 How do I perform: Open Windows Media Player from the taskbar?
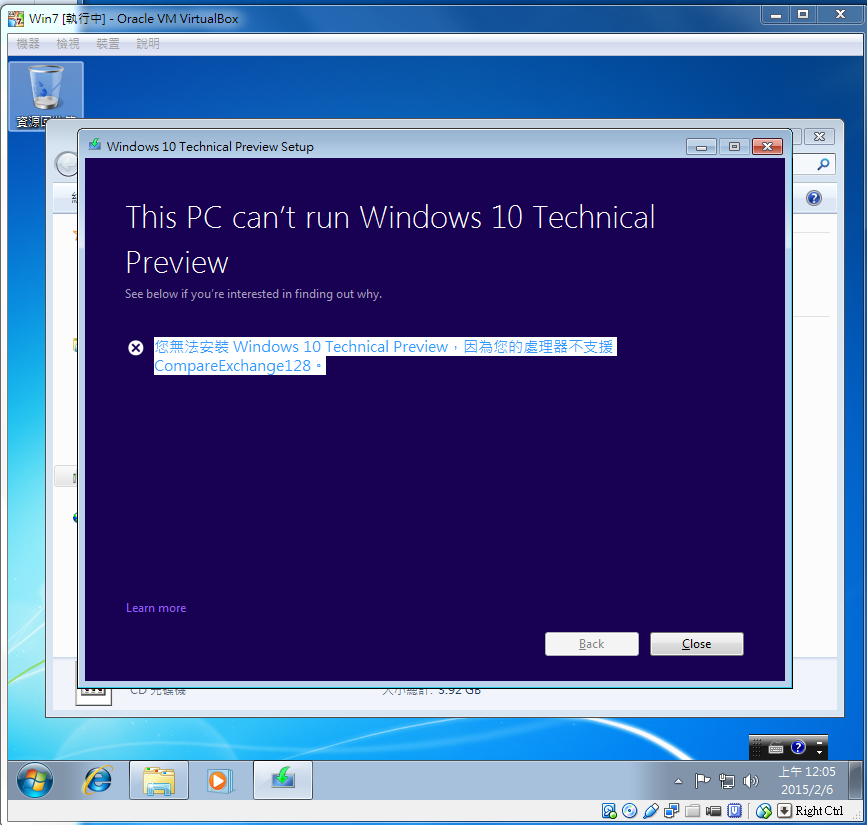pos(220,780)
